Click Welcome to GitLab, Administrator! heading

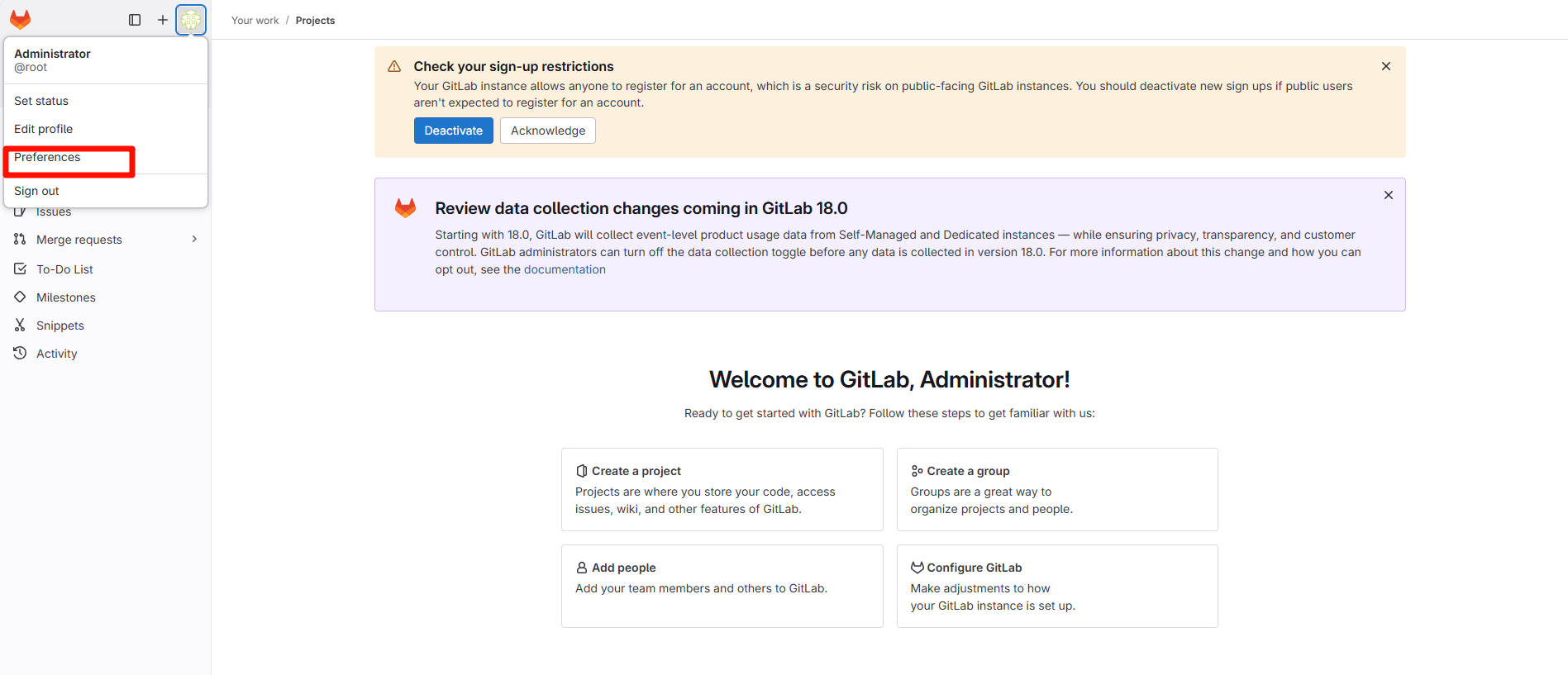point(889,379)
